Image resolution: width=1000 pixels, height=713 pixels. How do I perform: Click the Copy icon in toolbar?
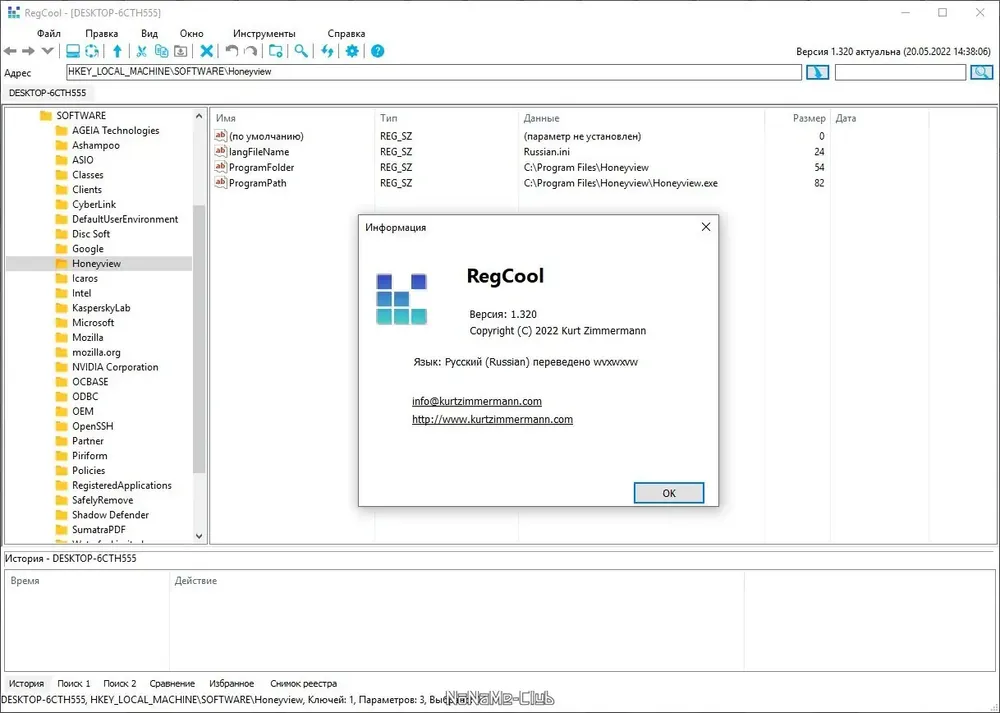[161, 51]
